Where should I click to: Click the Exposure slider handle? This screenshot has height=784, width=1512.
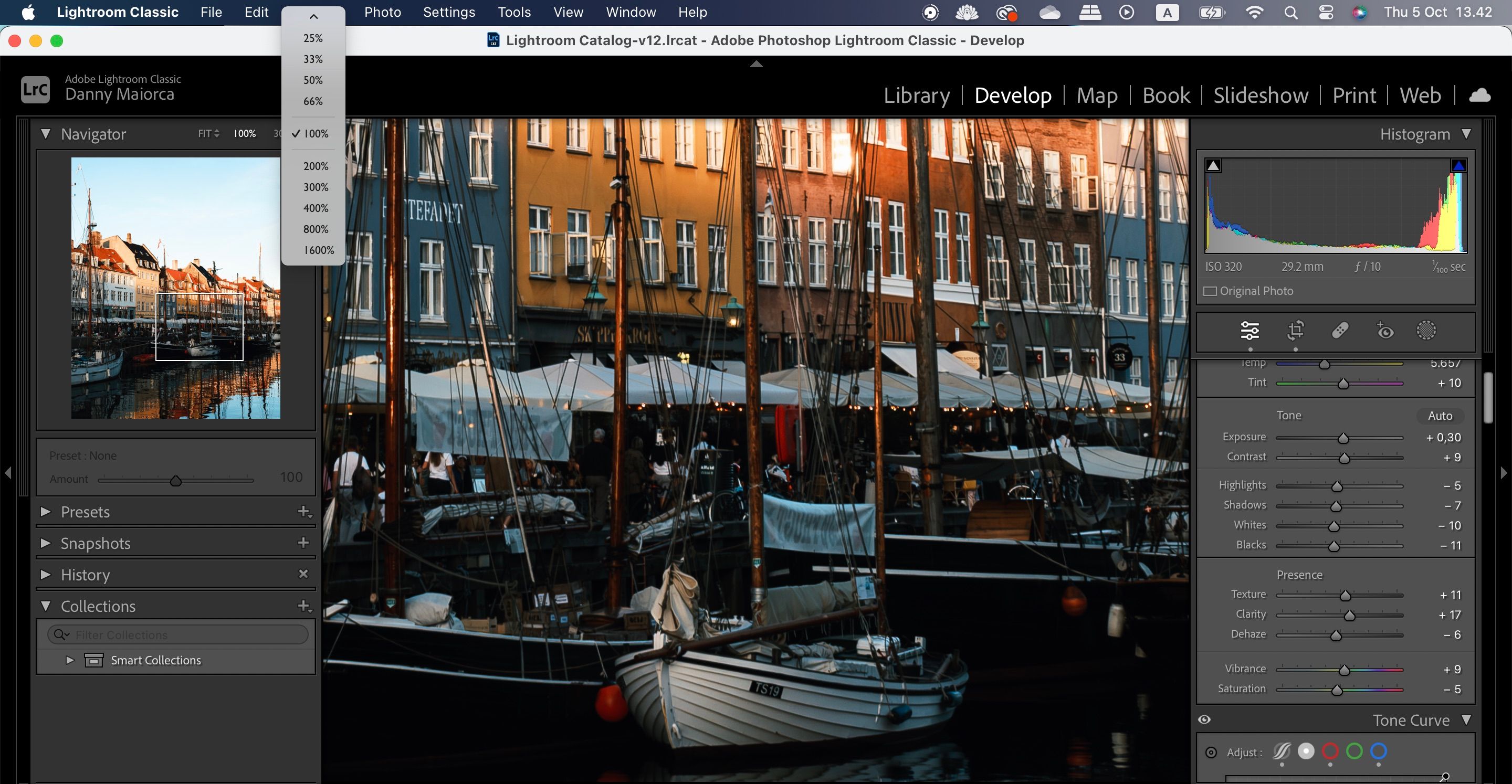click(x=1343, y=438)
